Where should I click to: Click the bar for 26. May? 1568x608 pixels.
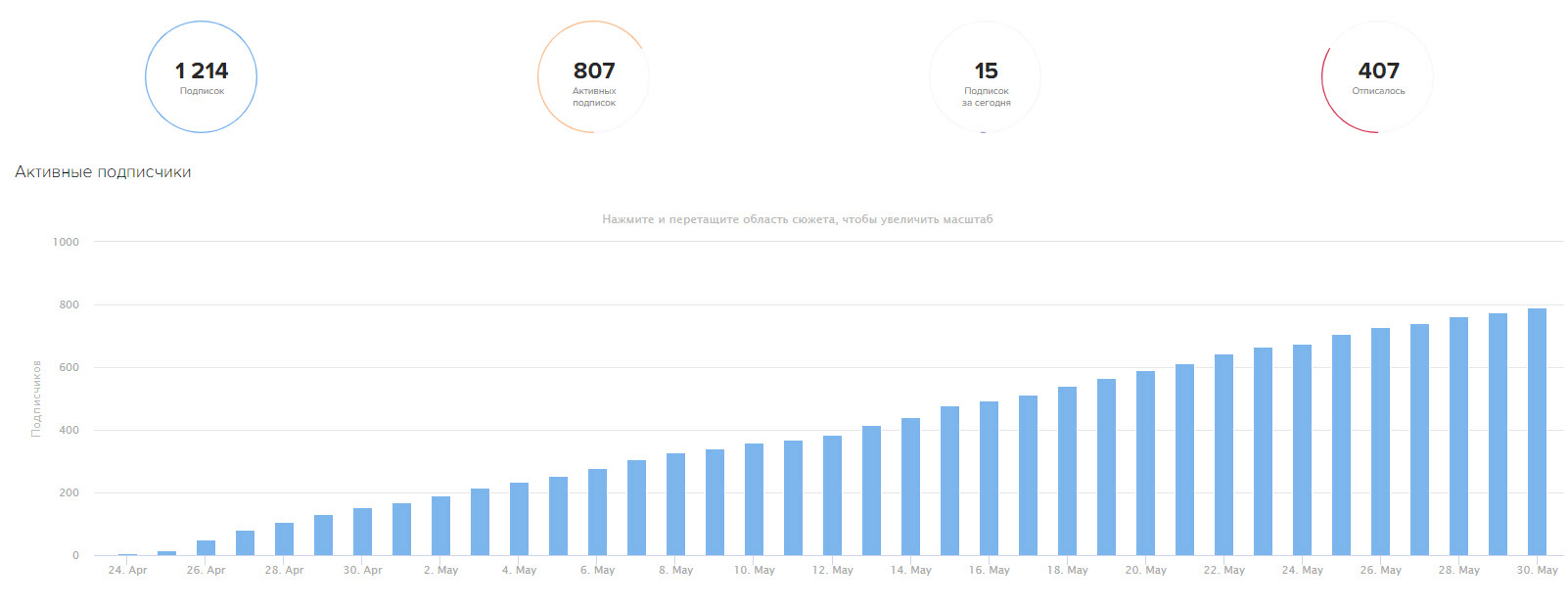(x=1380, y=442)
